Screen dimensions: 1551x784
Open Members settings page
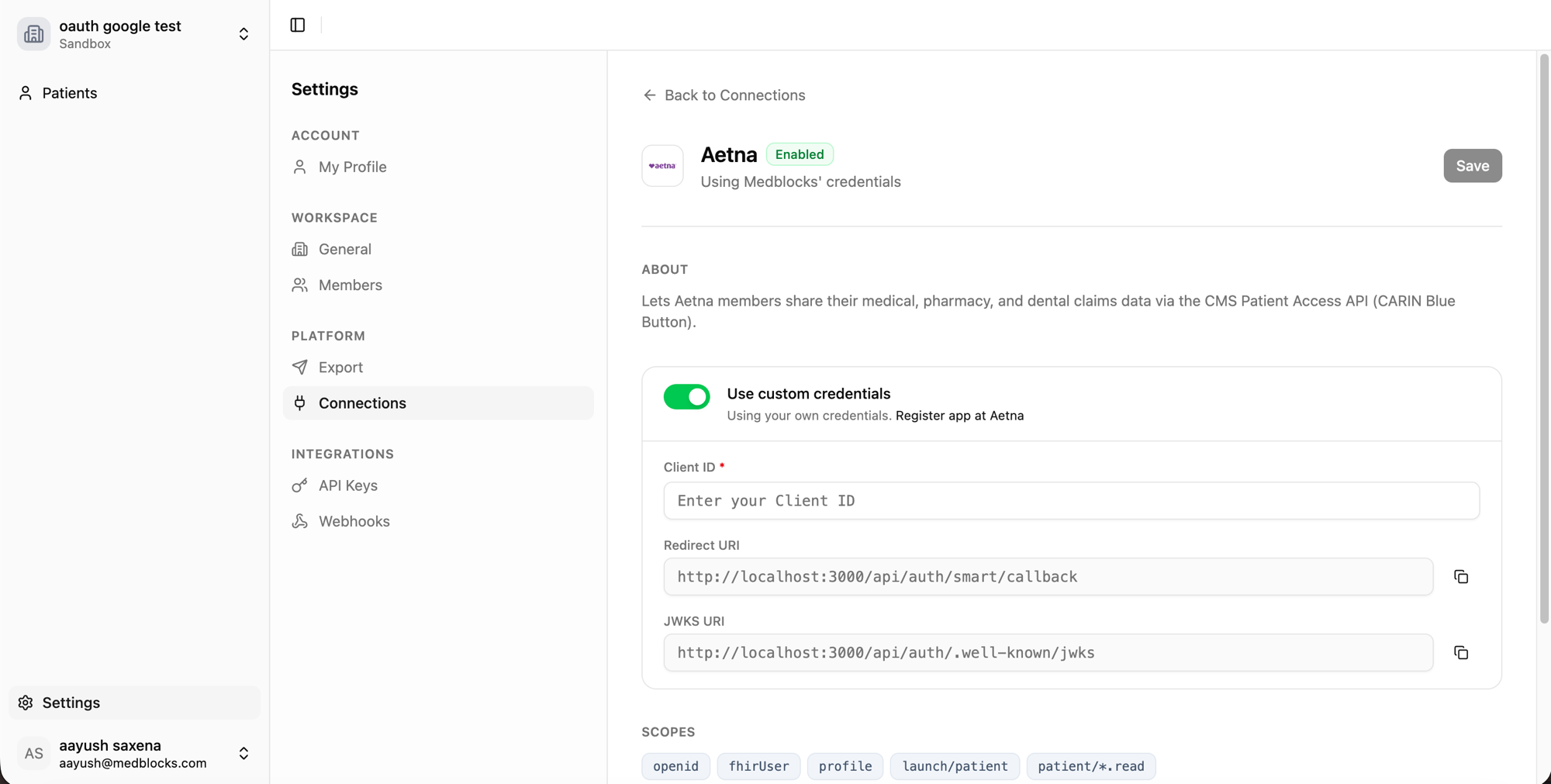[x=438, y=285]
